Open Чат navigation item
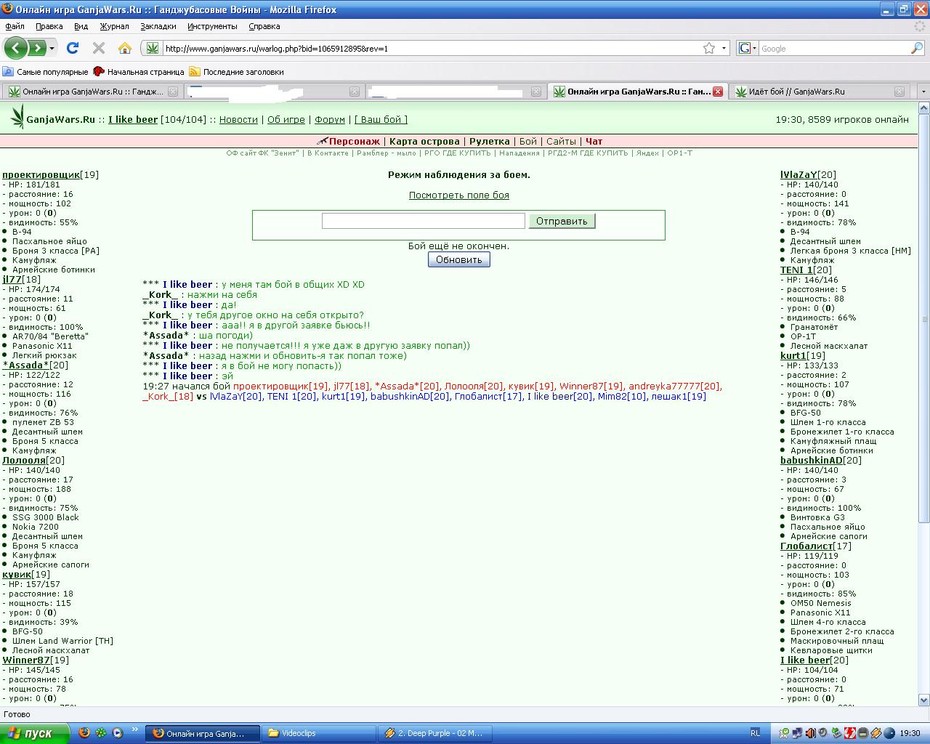The image size is (930, 744). click(x=594, y=141)
